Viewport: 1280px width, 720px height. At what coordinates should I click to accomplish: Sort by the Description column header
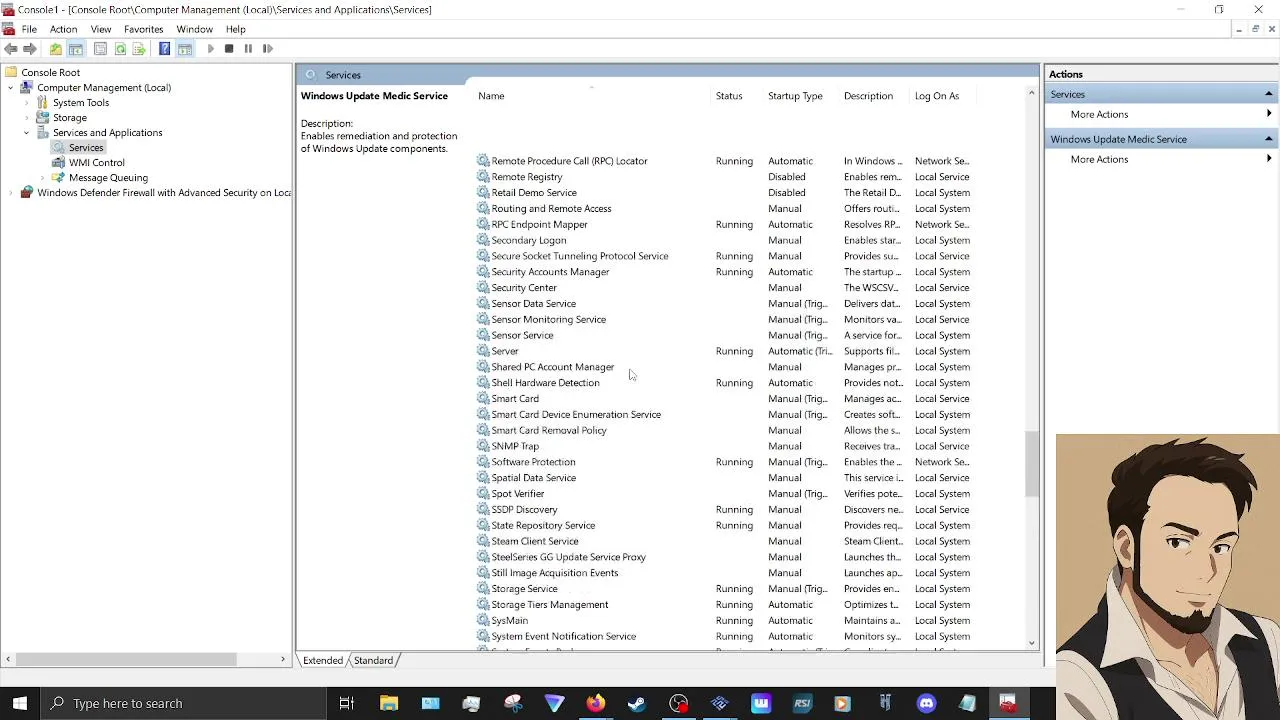tap(868, 96)
